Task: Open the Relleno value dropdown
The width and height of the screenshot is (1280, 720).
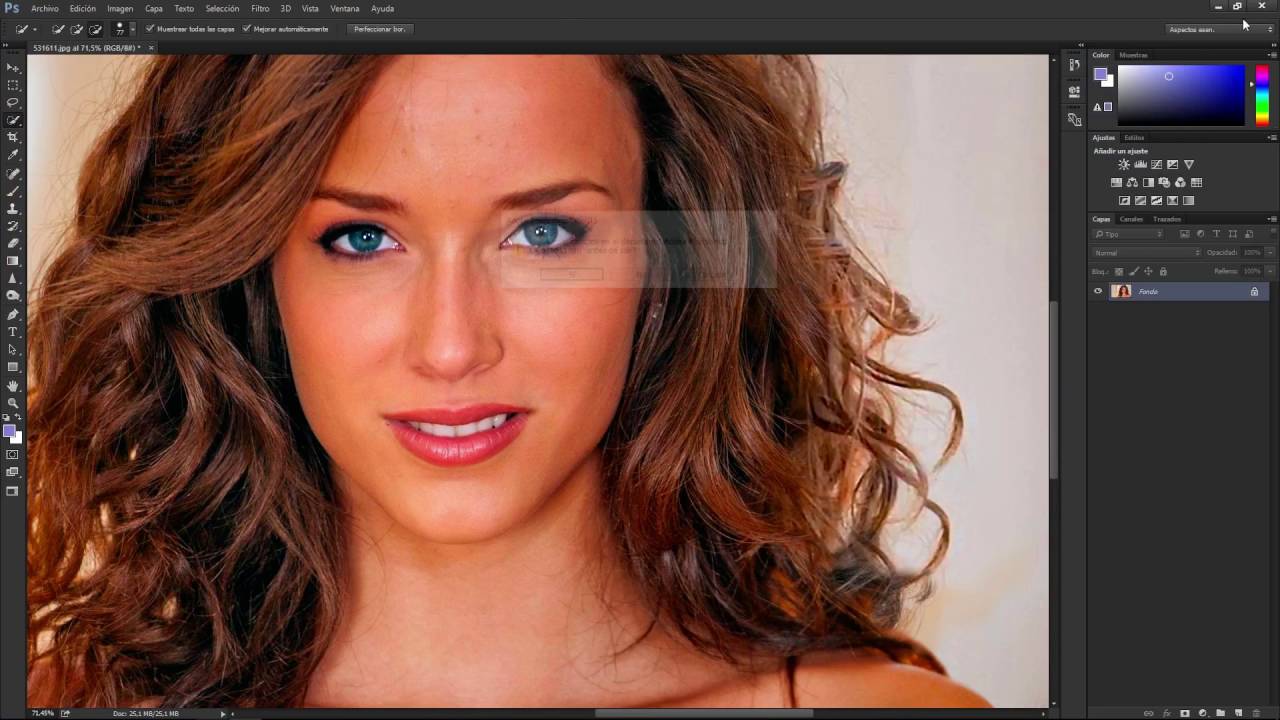Action: click(x=1270, y=271)
